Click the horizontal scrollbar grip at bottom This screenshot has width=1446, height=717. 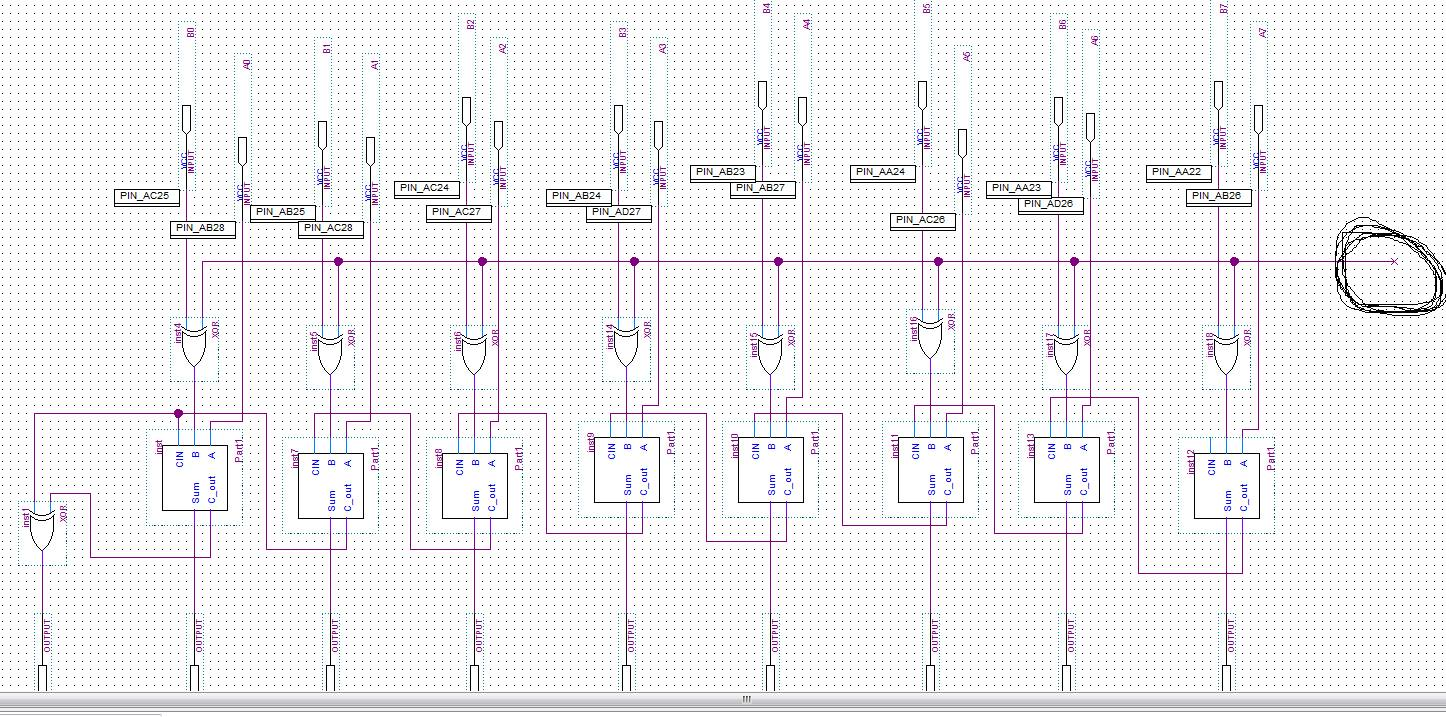[745, 700]
